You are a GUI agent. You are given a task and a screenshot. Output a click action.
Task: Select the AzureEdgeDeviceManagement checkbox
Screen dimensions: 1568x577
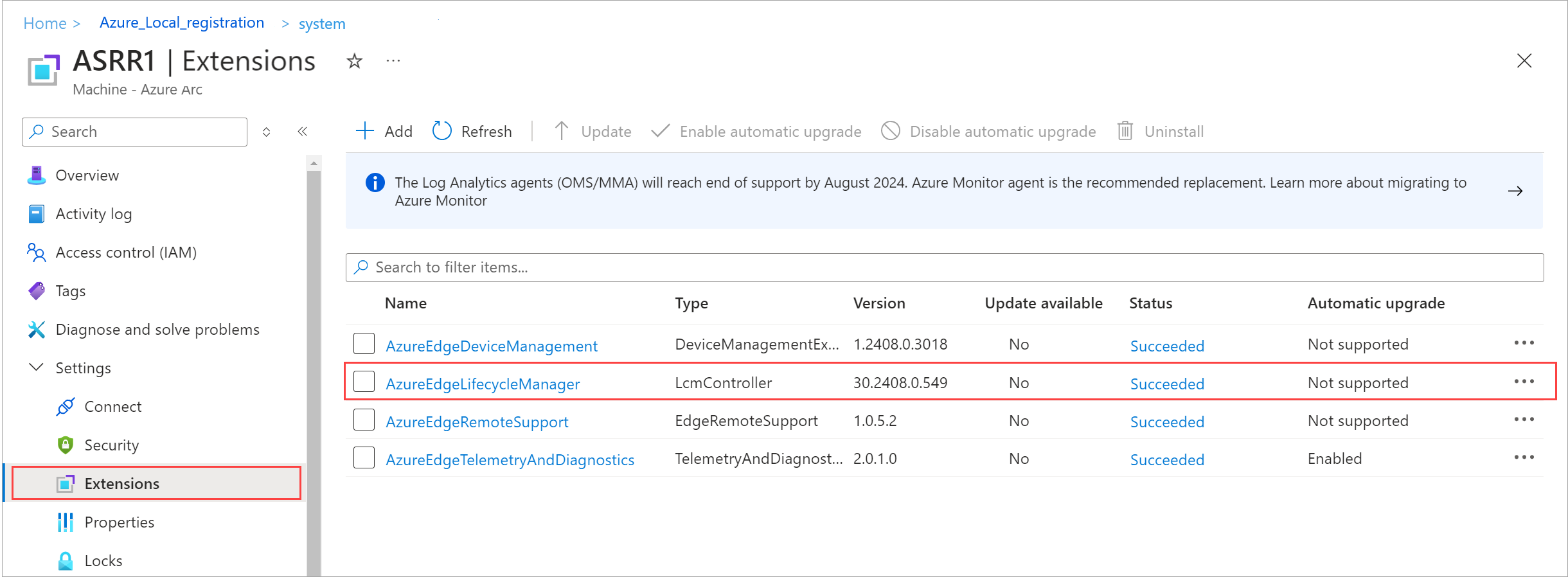[364, 344]
